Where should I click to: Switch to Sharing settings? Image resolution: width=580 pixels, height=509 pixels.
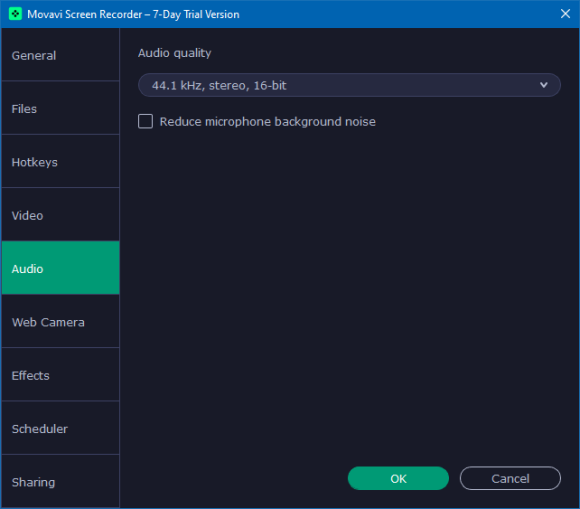coord(61,481)
